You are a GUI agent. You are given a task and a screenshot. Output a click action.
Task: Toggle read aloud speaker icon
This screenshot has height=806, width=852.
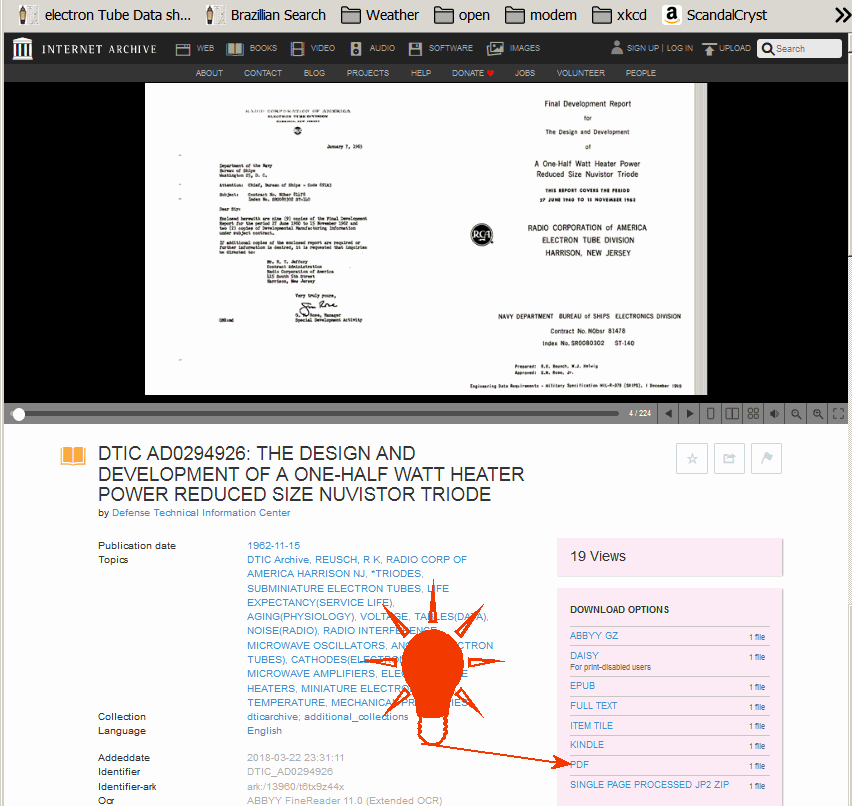pyautogui.click(x=774, y=414)
